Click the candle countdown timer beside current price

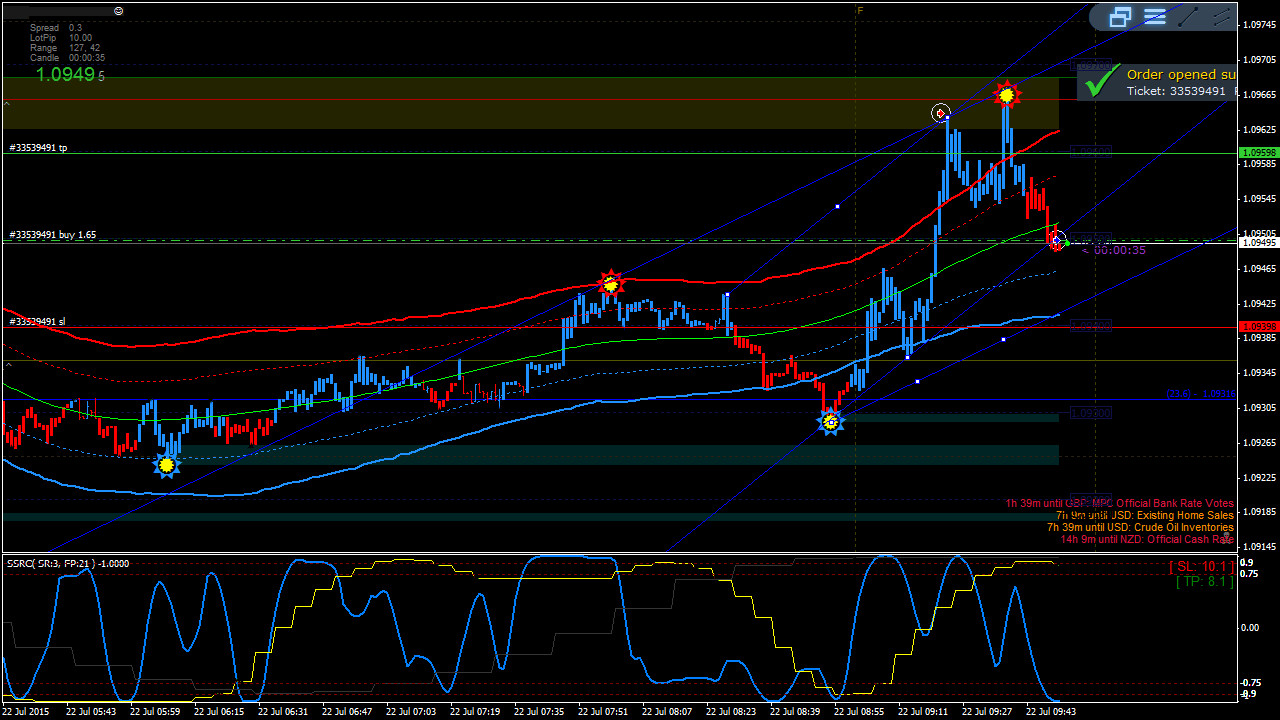(1113, 250)
